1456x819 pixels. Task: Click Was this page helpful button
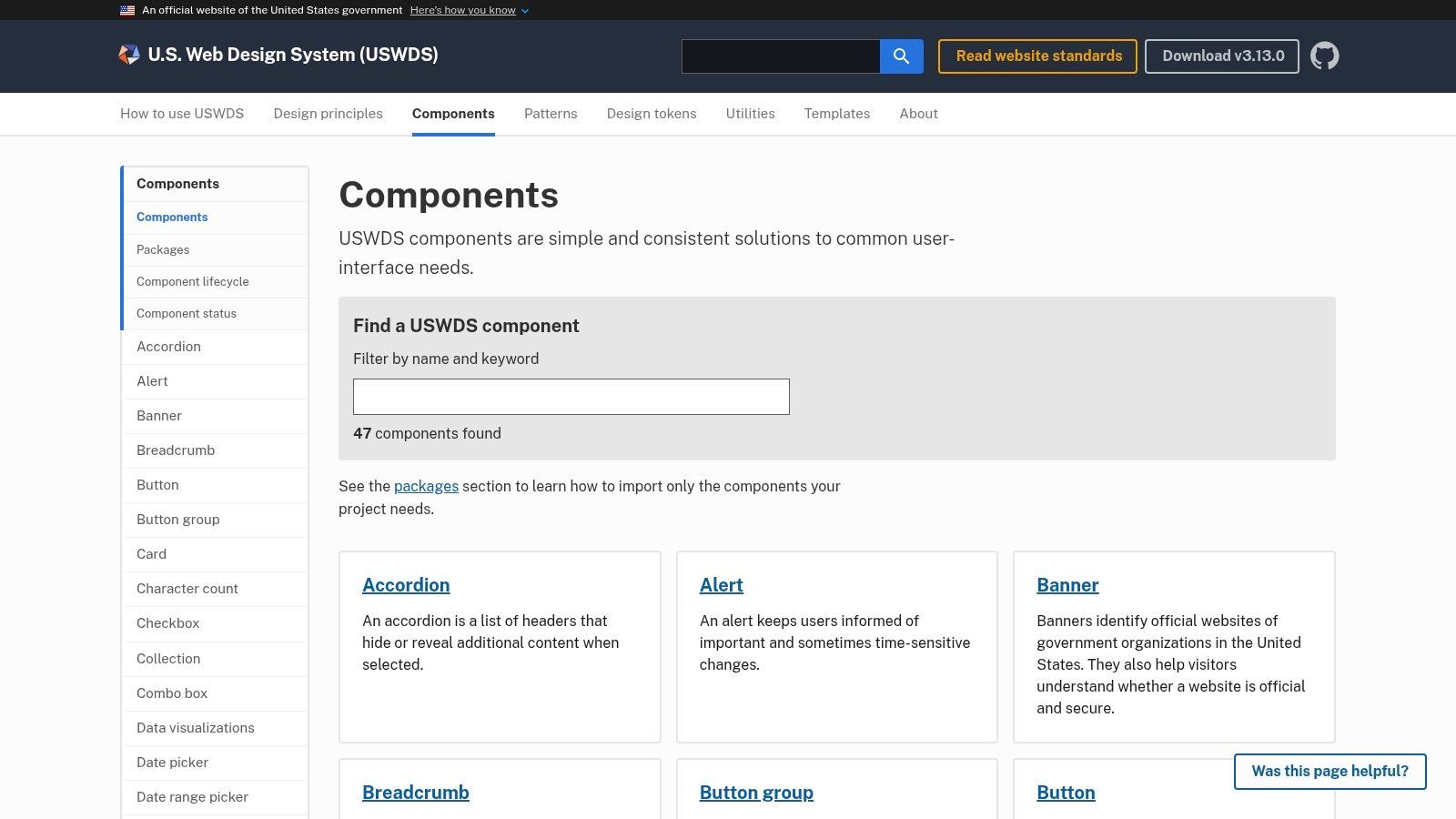[1330, 772]
